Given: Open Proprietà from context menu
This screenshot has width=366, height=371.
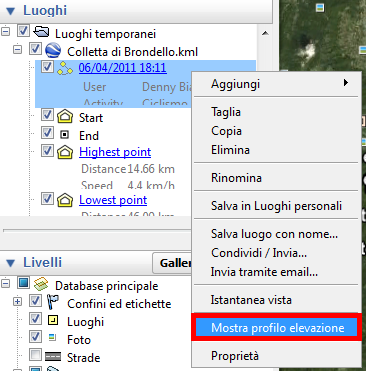Looking at the screenshot, I should [x=276, y=356].
